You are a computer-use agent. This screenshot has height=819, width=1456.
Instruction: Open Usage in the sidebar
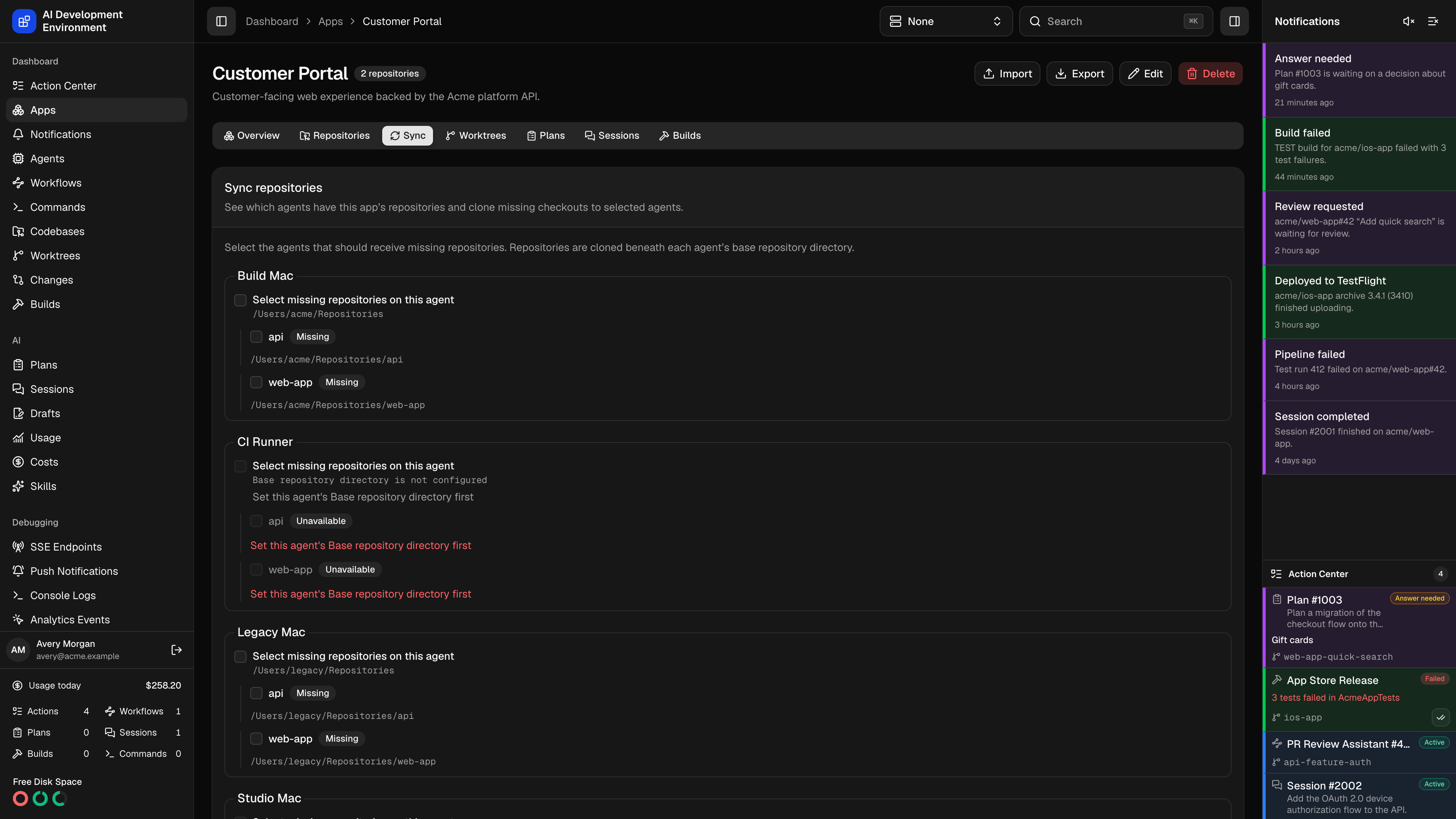click(x=96, y=438)
